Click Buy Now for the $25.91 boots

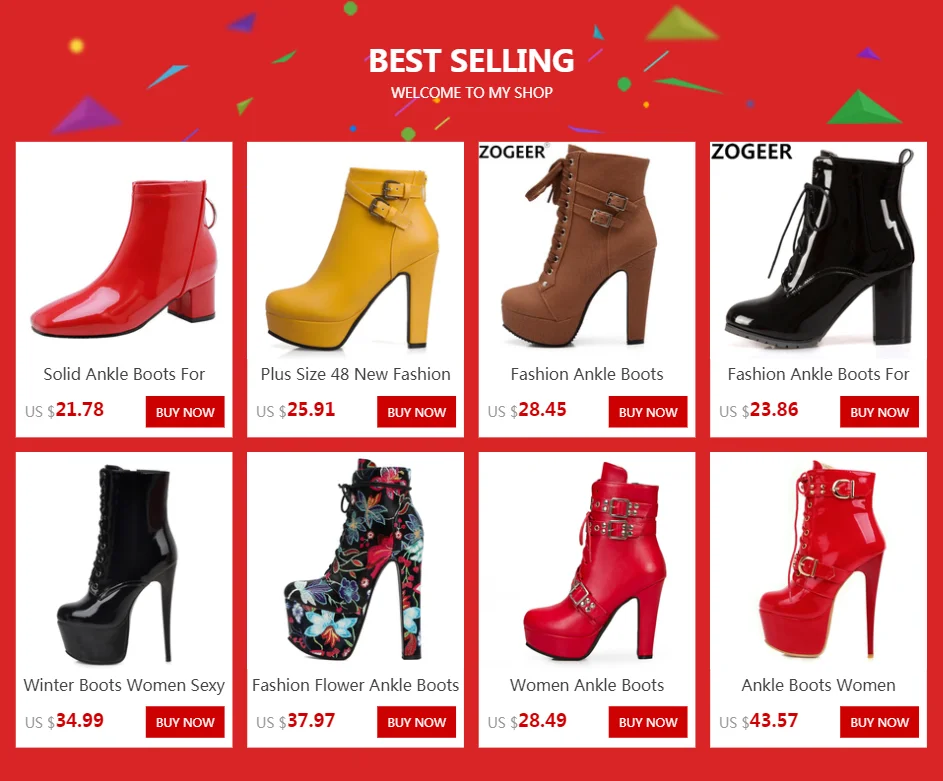point(417,412)
